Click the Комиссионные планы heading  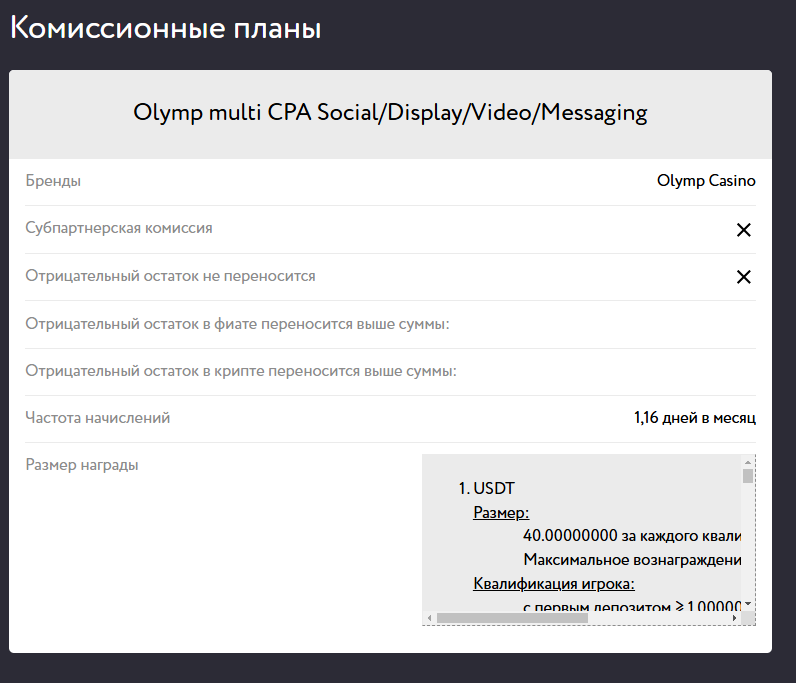coord(165,27)
